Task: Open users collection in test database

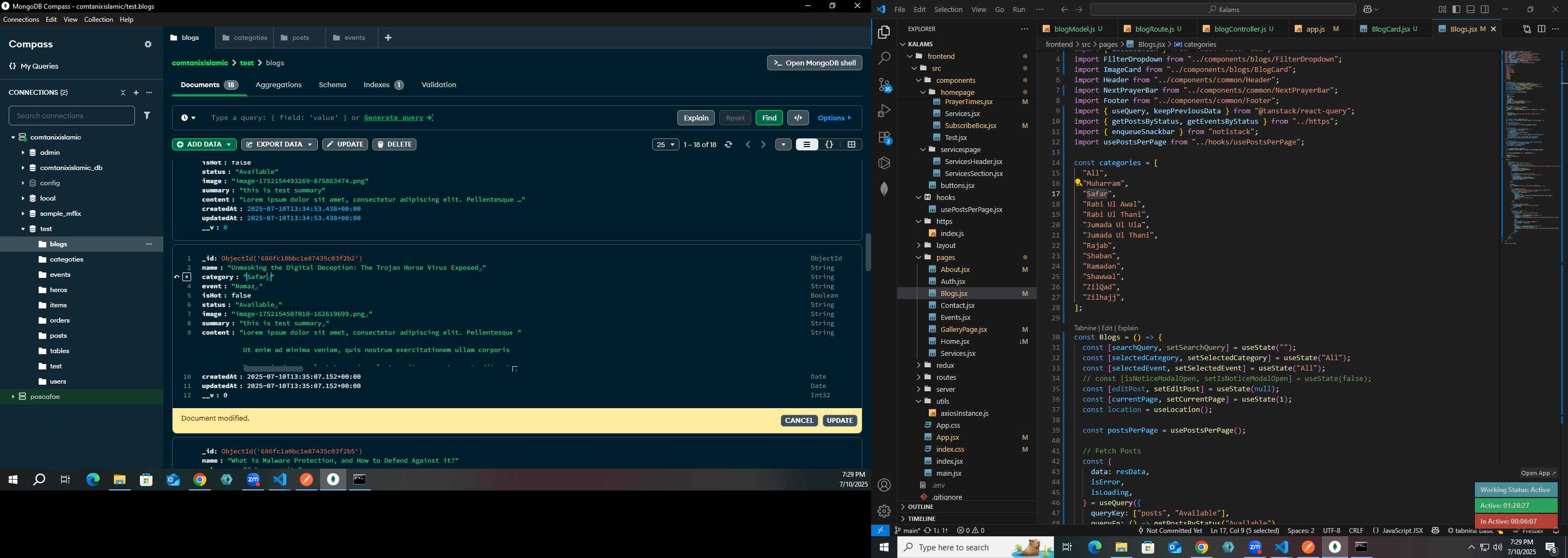Action: (58, 382)
